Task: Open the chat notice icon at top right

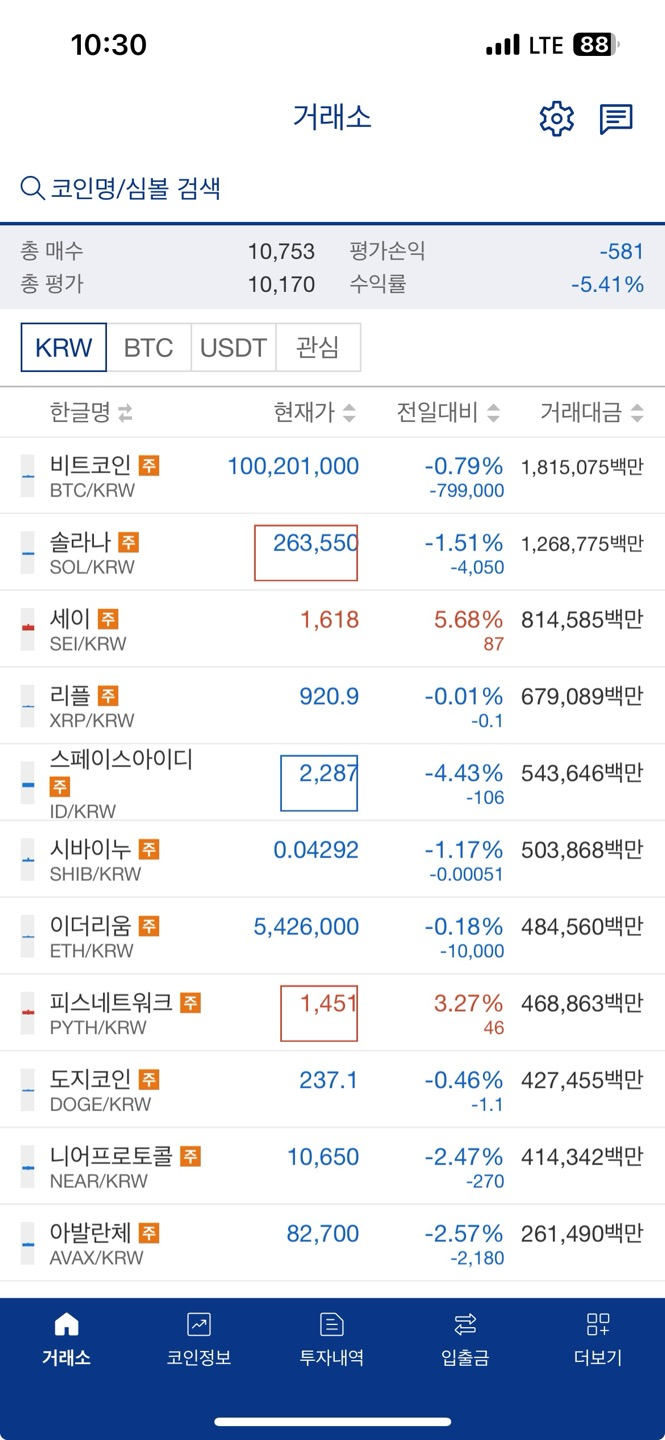Action: (x=616, y=117)
